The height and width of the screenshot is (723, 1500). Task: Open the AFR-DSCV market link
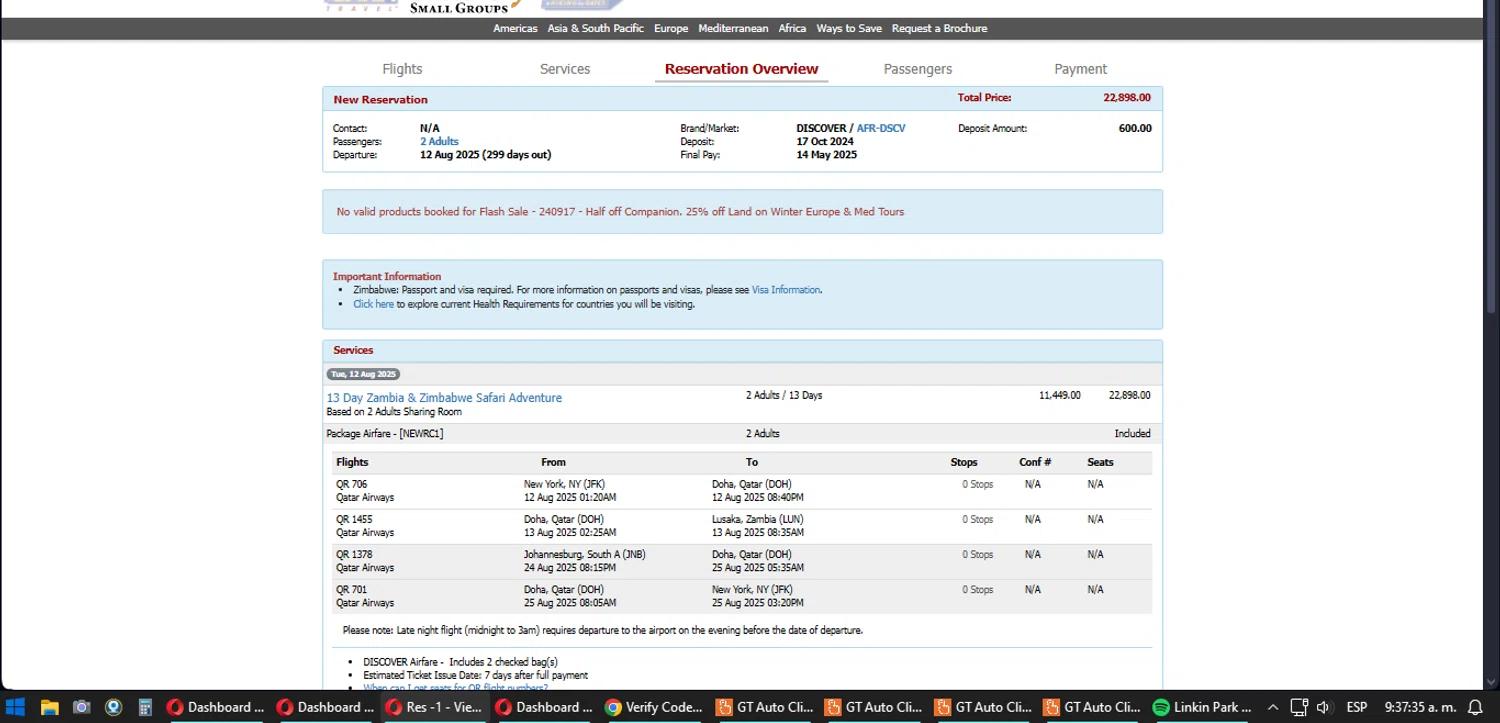coord(881,128)
